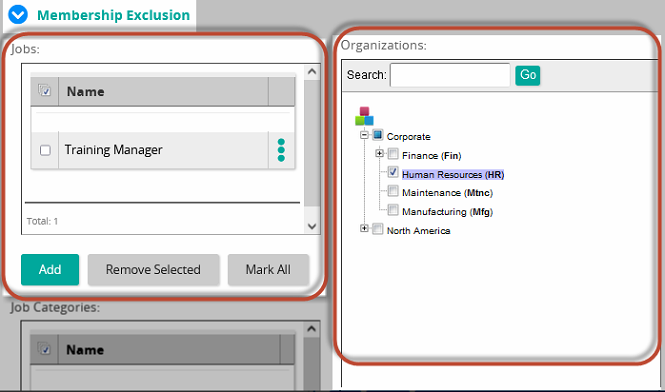Select Manufacturing (Mfg) tree label

click(x=447, y=212)
